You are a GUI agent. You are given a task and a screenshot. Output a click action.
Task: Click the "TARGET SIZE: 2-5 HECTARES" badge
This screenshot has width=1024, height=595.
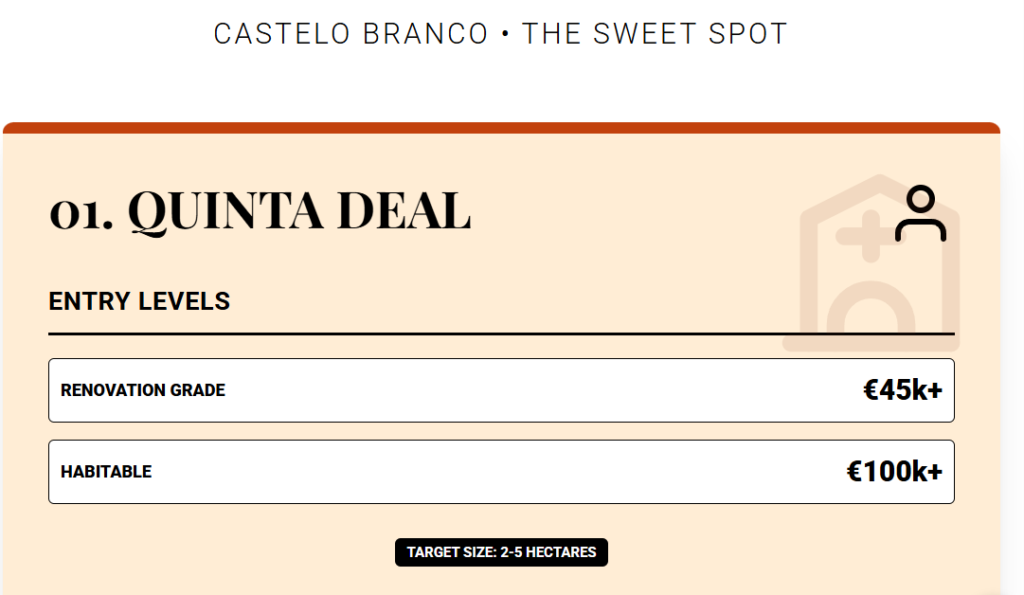[501, 552]
